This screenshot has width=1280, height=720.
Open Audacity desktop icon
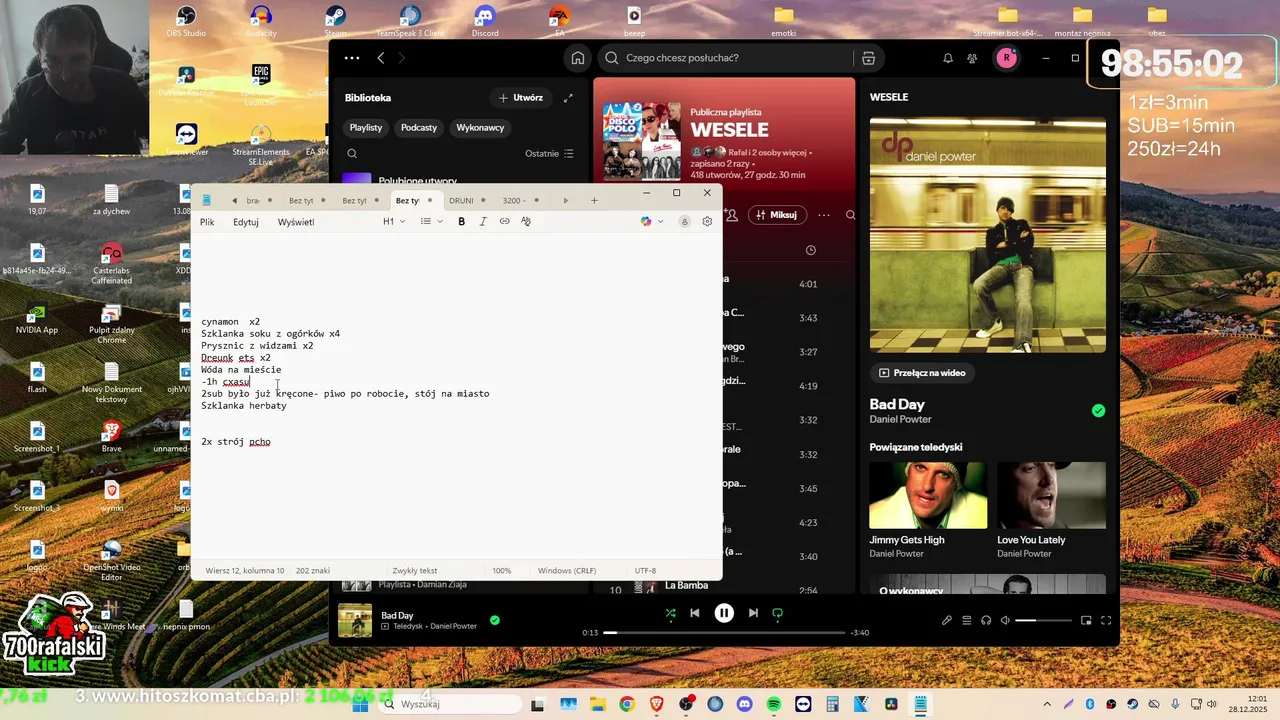[261, 22]
